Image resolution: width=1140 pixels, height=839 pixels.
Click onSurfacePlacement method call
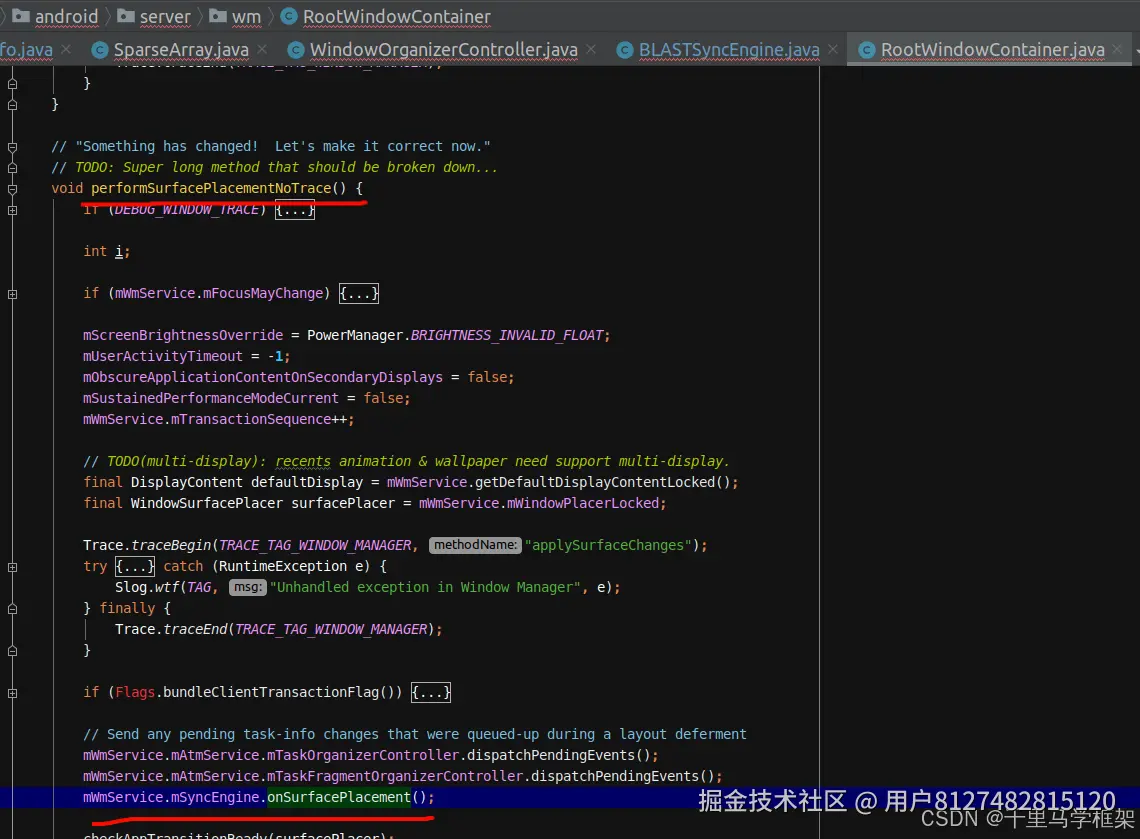click(339, 798)
